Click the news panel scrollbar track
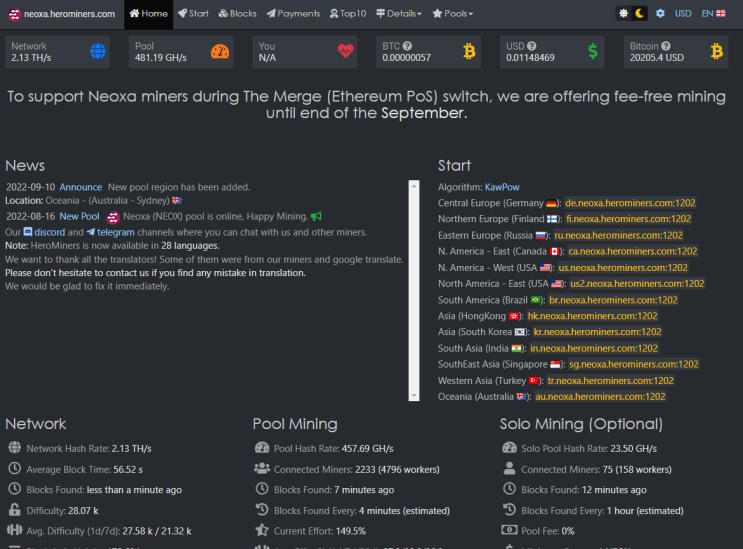743x549 pixels. click(x=414, y=290)
